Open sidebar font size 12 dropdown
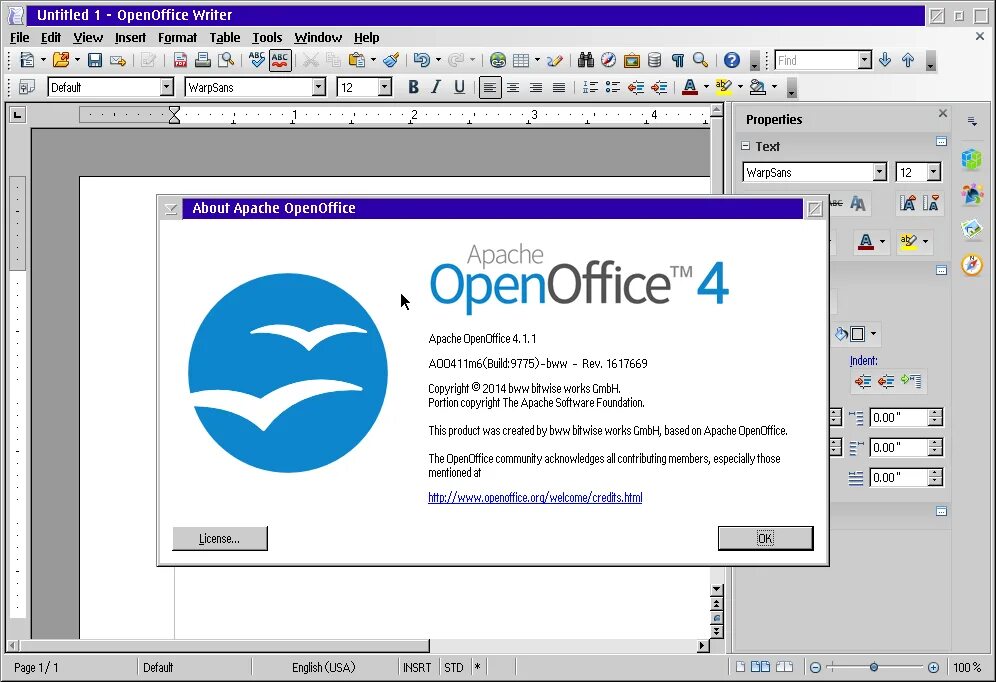 [933, 172]
